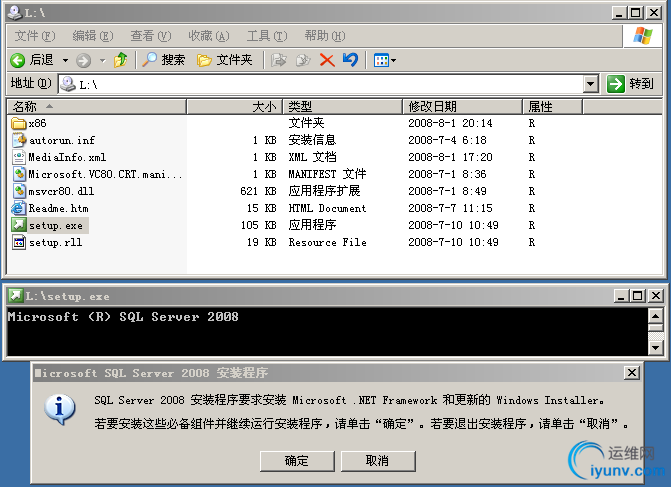Click the Views grid icon

(381, 60)
